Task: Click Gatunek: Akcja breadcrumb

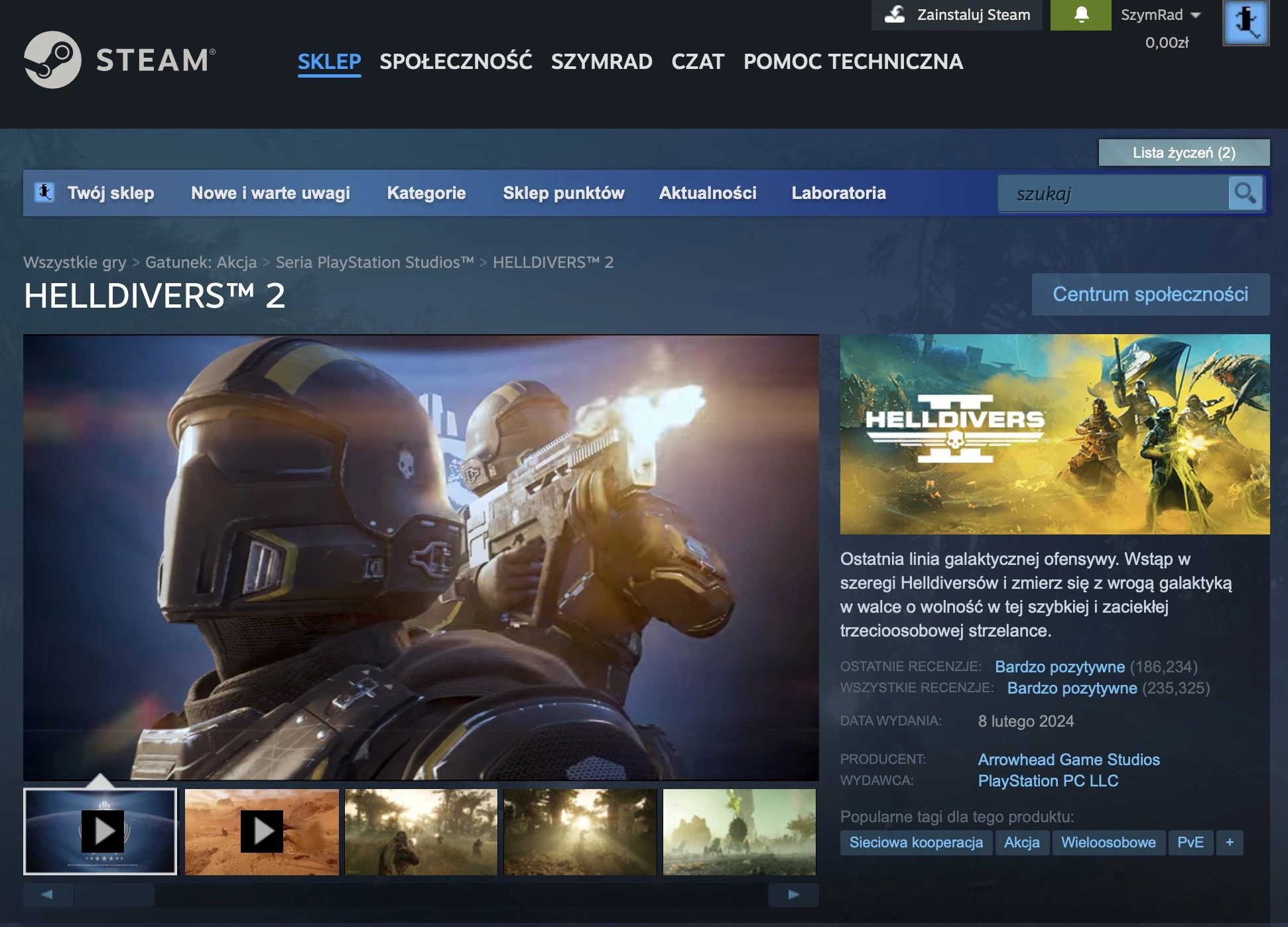Action: coord(201,263)
